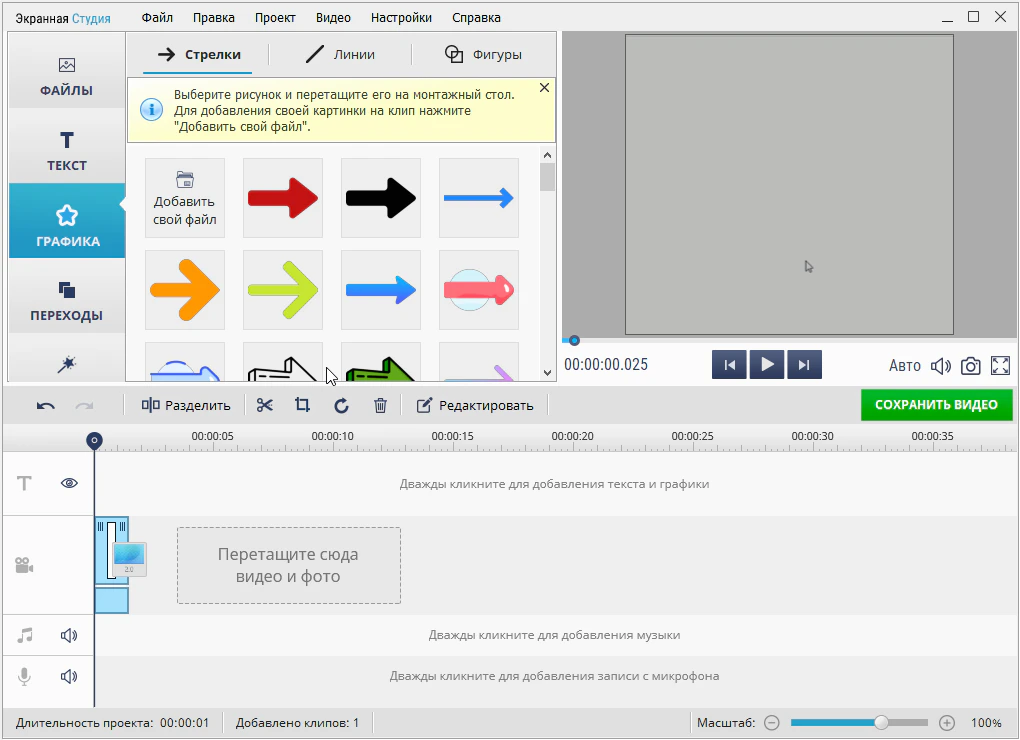
Task: Open the Авто preview size dropdown
Action: tap(904, 366)
